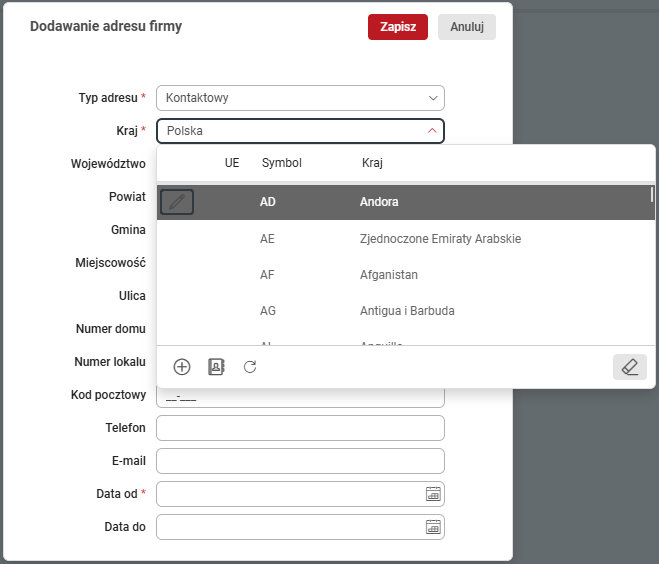Viewport: 659px width, 564px height.
Task: Click the Kod pocztowy field
Action: point(300,397)
